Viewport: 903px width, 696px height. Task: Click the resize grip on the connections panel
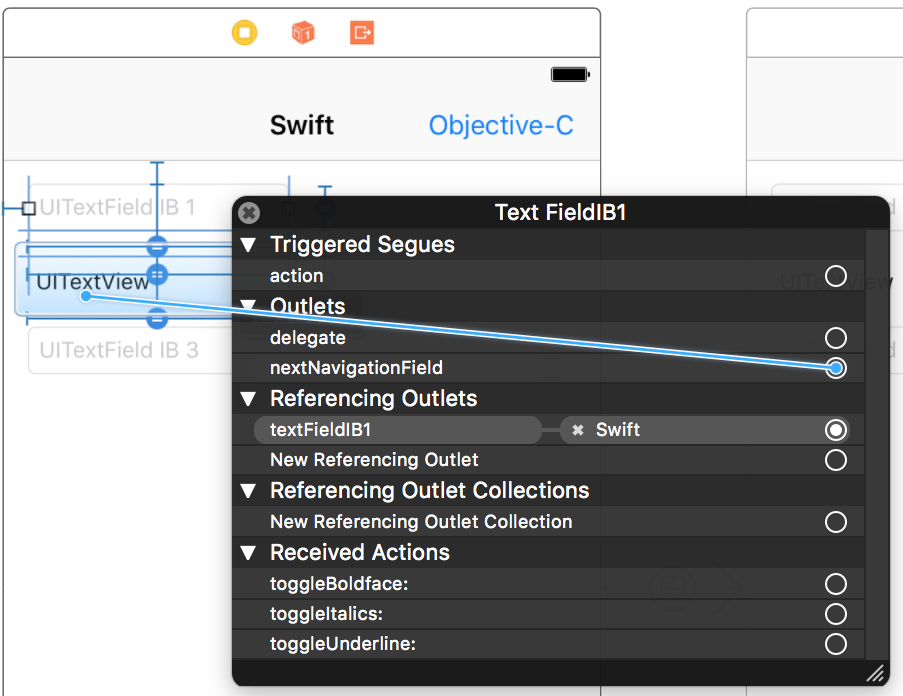coord(877,673)
